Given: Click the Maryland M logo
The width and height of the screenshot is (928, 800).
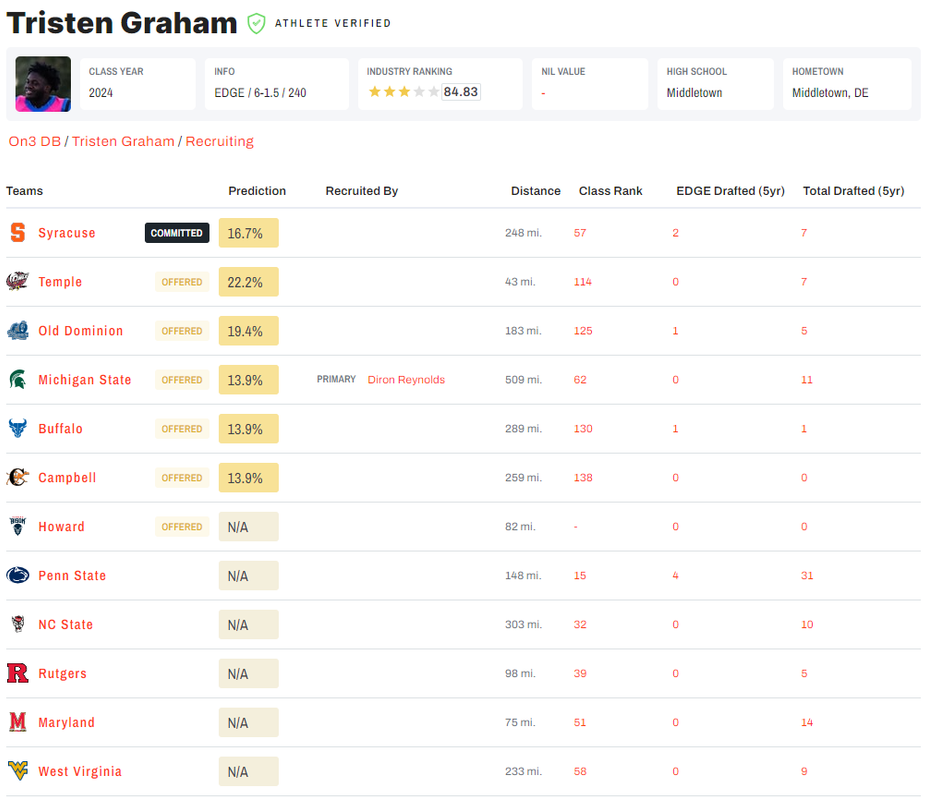Looking at the screenshot, I should pyautogui.click(x=18, y=722).
